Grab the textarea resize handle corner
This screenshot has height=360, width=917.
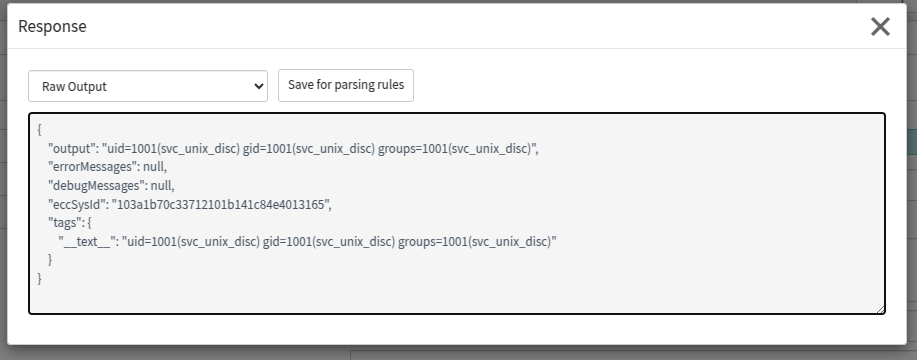(880, 309)
